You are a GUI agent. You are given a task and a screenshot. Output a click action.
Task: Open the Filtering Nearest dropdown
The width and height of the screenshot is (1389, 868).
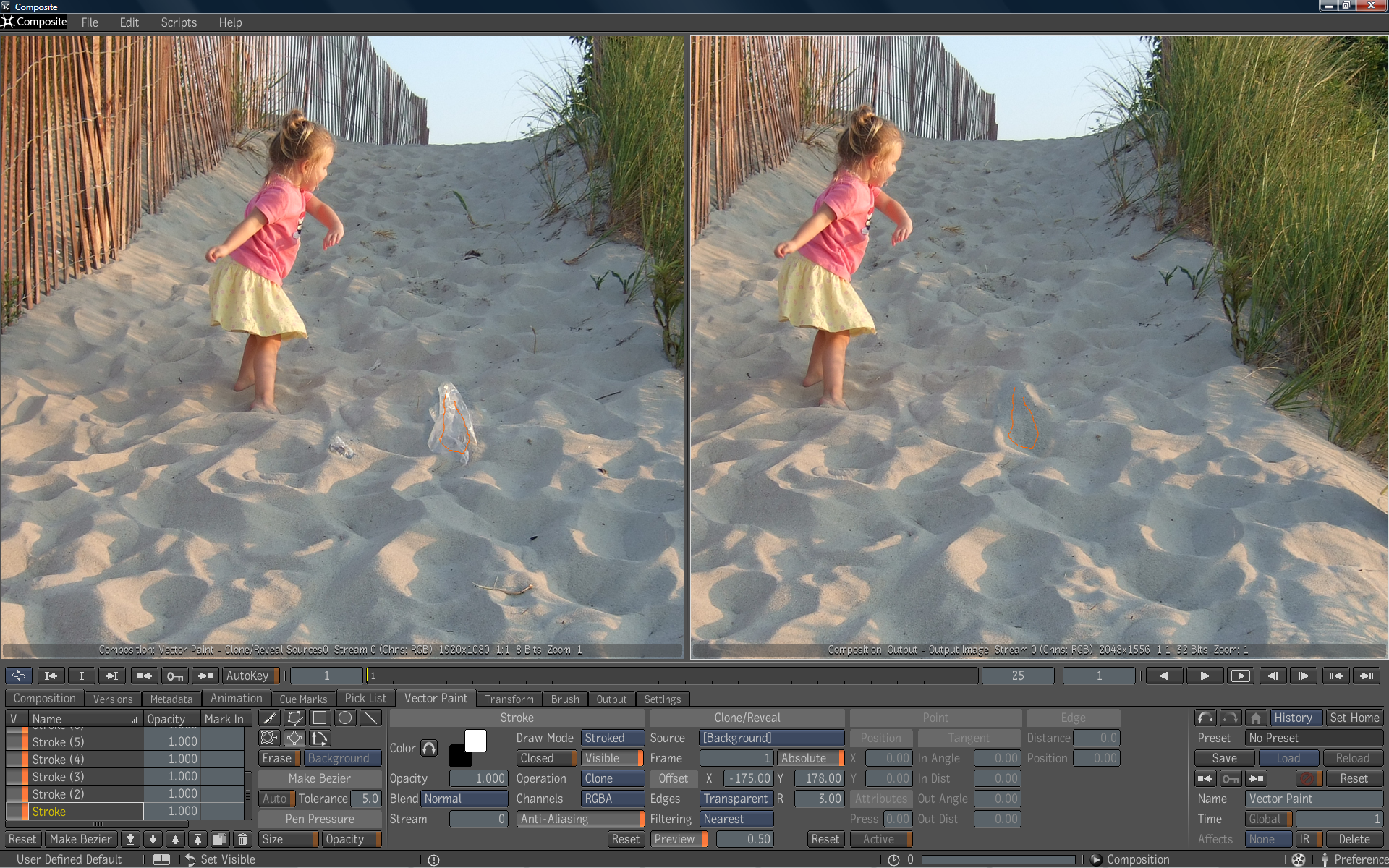[736, 819]
